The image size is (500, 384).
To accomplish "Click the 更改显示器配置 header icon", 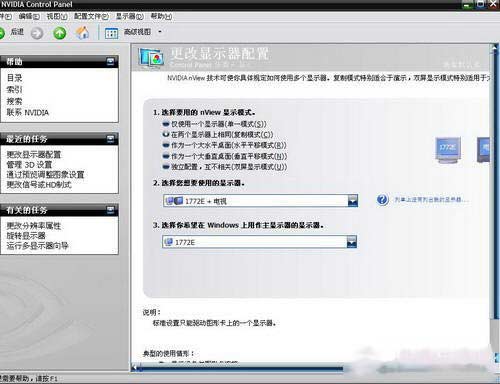I will [x=151, y=58].
